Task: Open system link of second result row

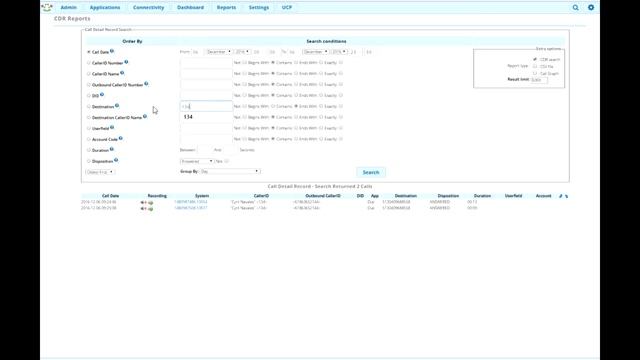Action: pyautogui.click(x=191, y=208)
